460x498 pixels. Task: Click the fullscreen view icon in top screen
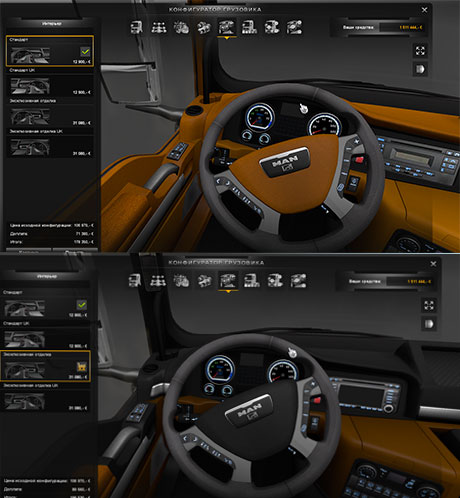(x=420, y=51)
